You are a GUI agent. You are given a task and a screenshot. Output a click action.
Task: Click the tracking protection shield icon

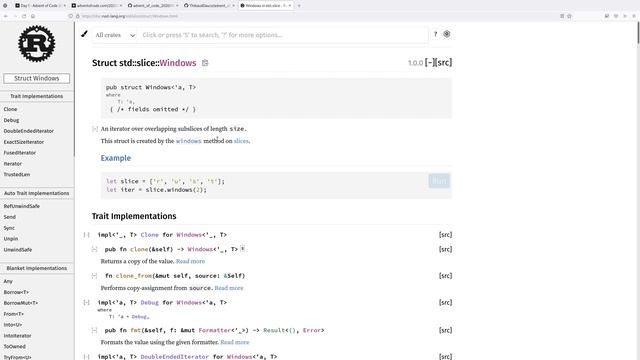point(71,16)
